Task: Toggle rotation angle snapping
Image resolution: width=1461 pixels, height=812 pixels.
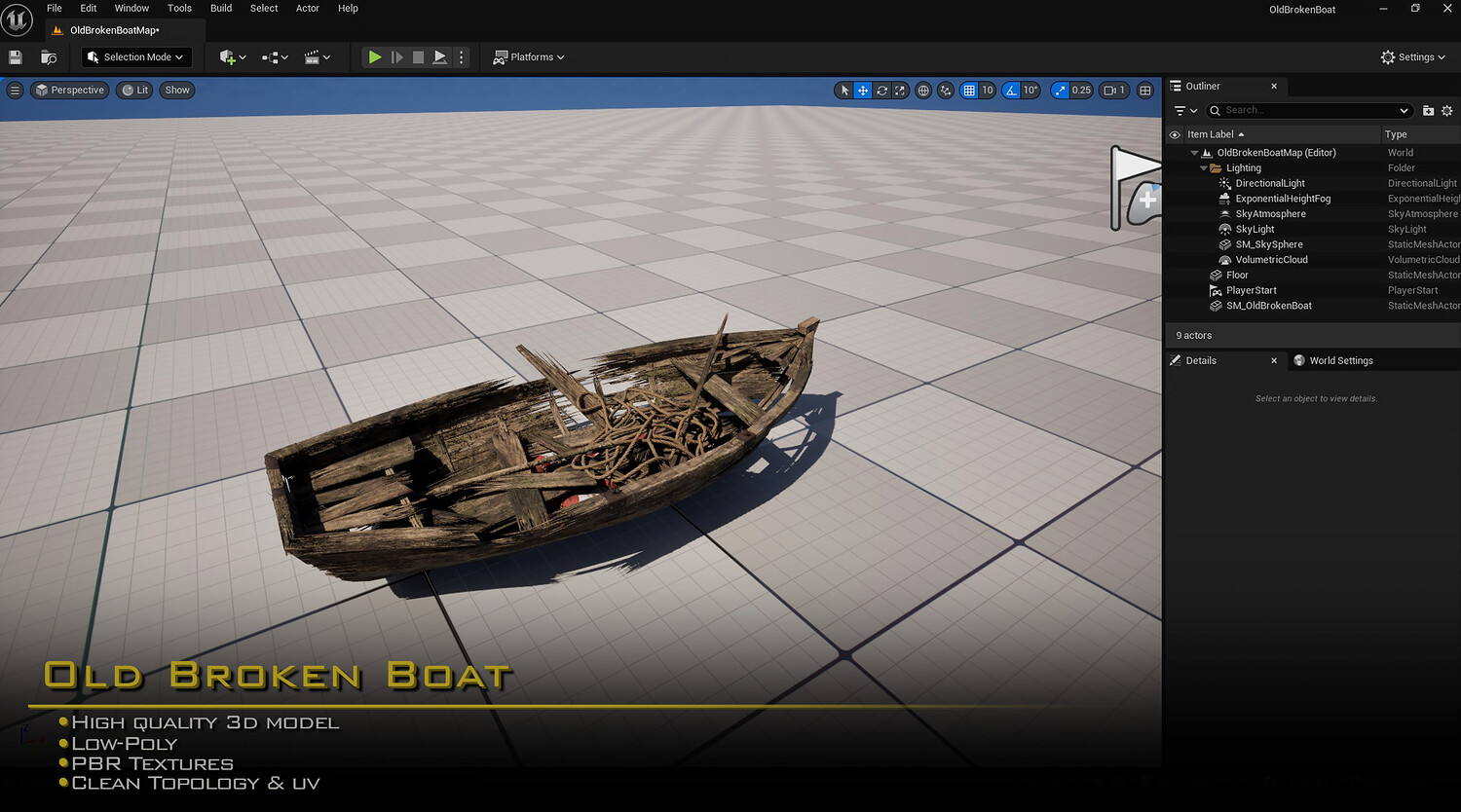Action: tap(1011, 91)
